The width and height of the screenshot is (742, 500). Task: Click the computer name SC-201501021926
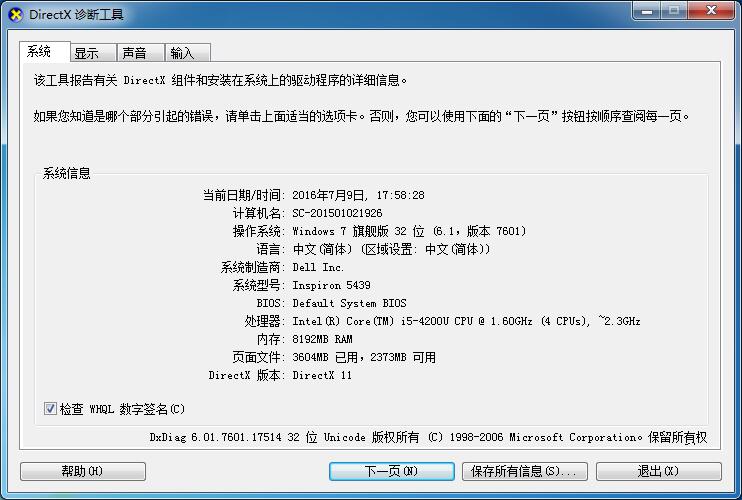point(337,213)
